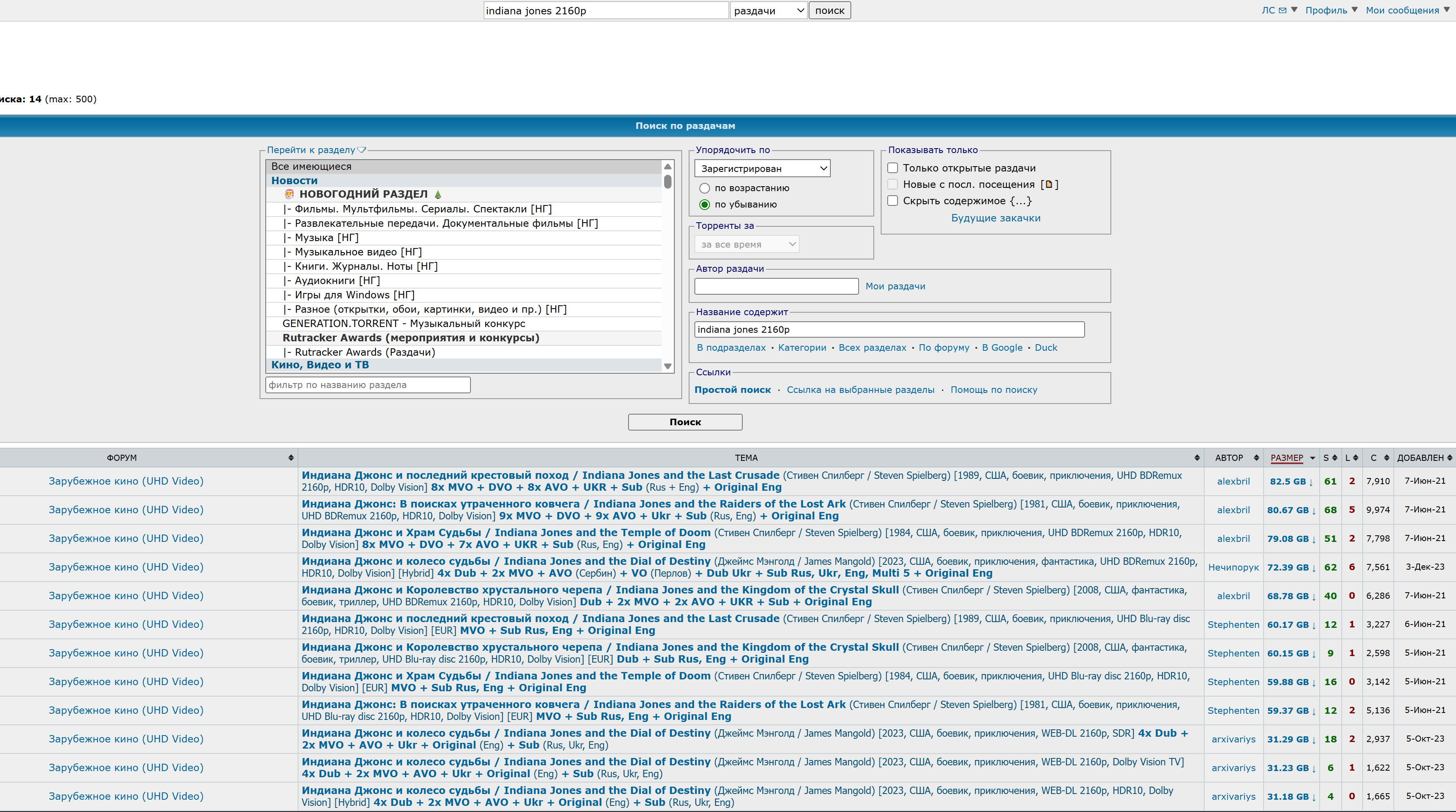Enable Только открытые раздачи checkbox
1456x812 pixels.
893,168
